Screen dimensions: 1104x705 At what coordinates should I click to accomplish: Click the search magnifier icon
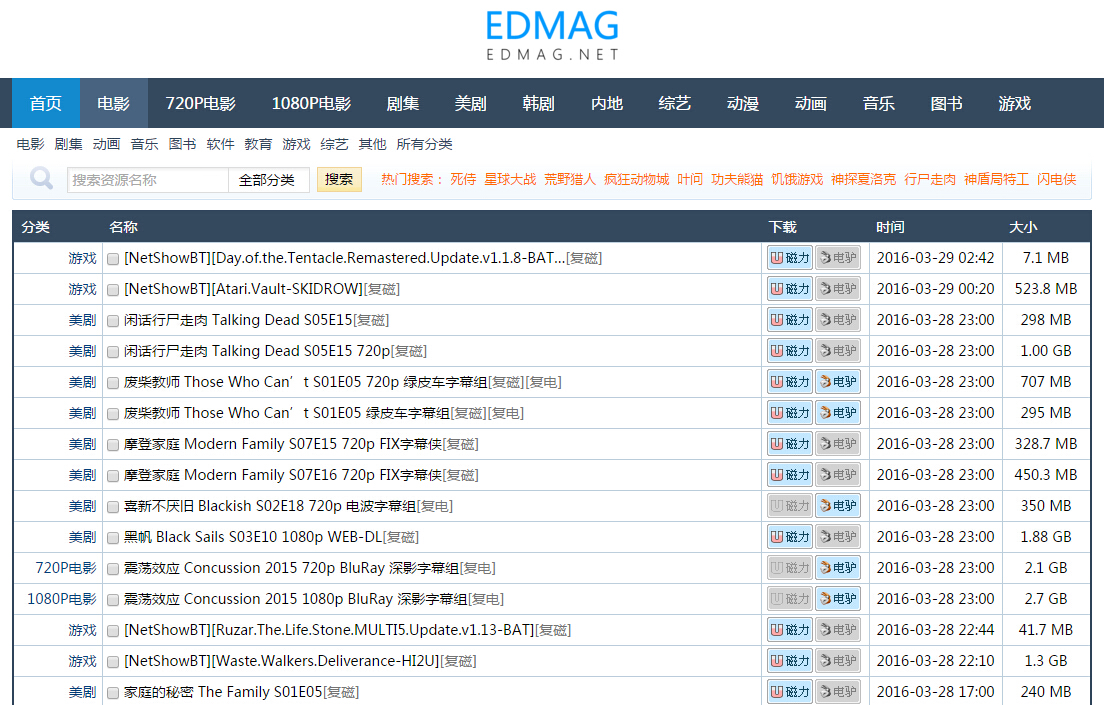(x=40, y=178)
